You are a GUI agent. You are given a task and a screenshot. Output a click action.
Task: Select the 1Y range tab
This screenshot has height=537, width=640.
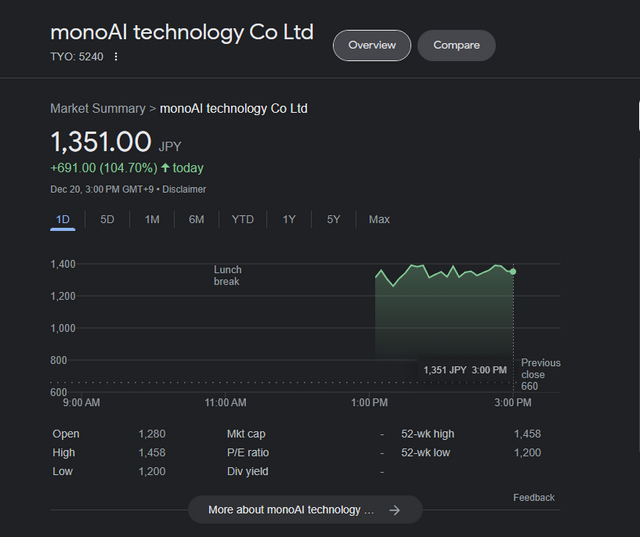pos(289,220)
